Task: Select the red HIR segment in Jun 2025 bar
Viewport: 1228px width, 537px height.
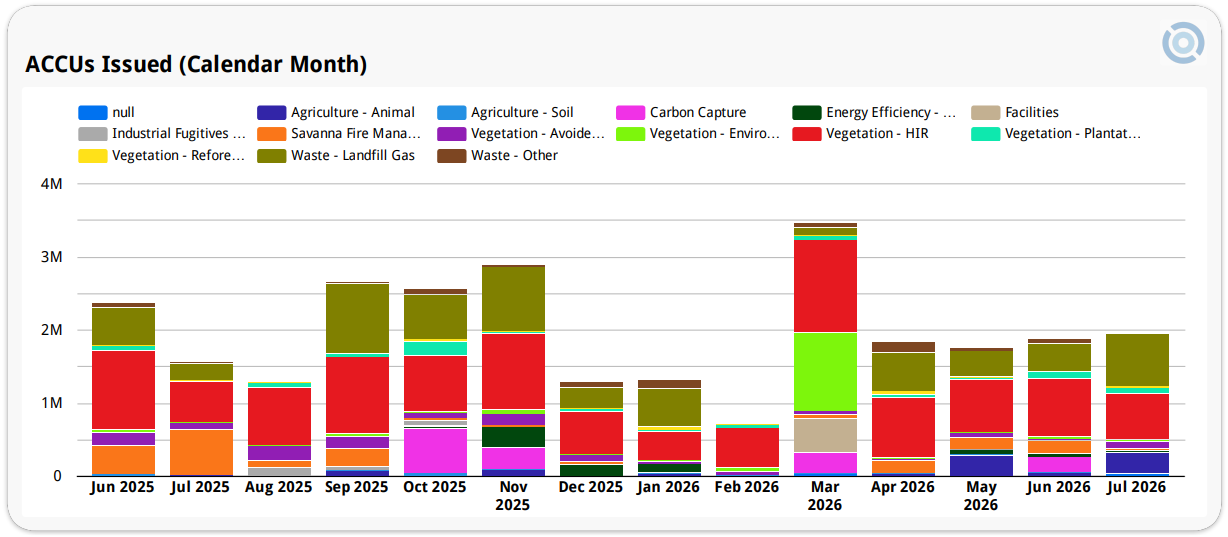Action: [123, 389]
